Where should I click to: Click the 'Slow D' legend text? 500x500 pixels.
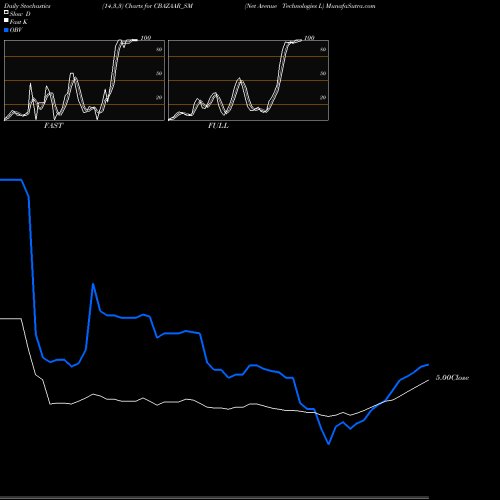coord(20,14)
